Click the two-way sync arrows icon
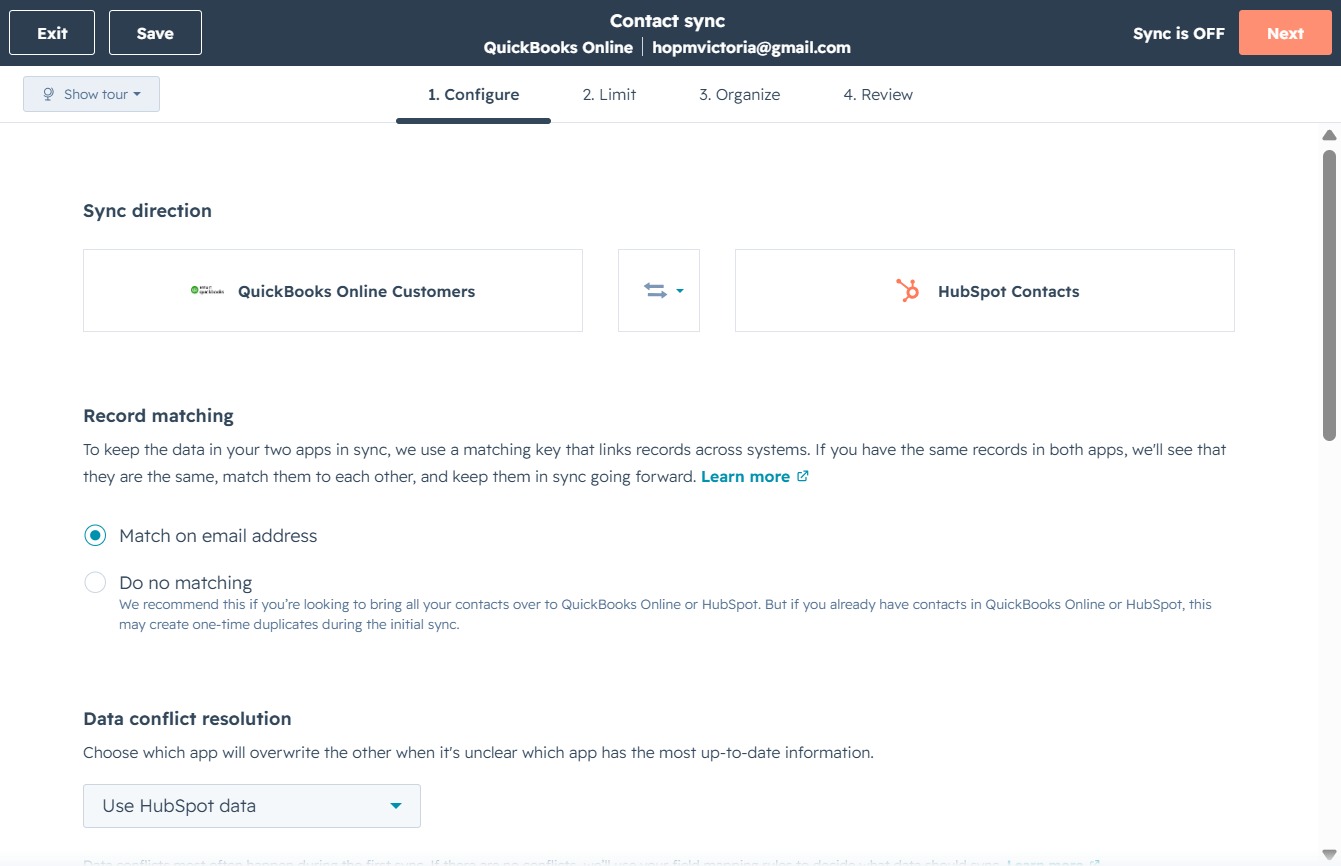This screenshot has width=1341, height=866. point(655,291)
